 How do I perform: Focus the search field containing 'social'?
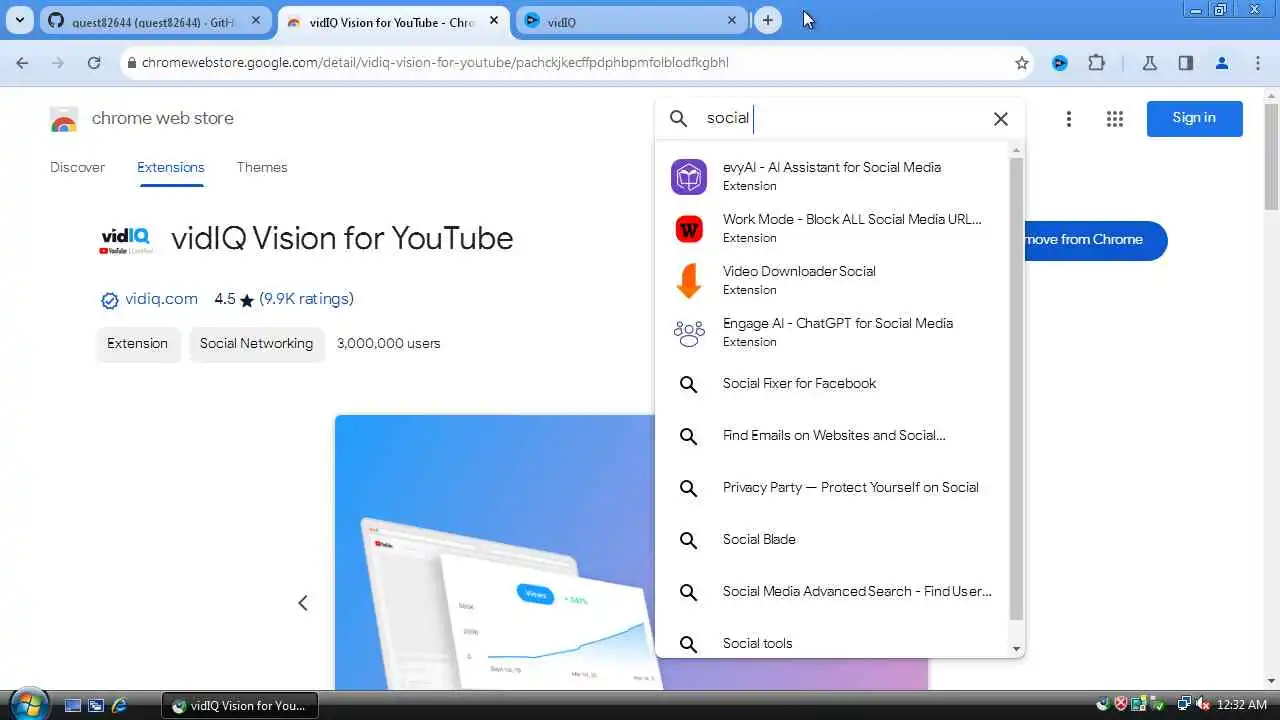point(840,118)
